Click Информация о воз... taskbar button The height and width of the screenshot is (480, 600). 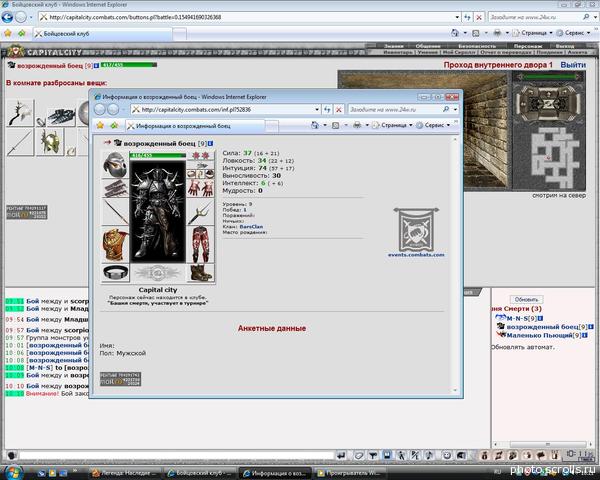(x=275, y=473)
